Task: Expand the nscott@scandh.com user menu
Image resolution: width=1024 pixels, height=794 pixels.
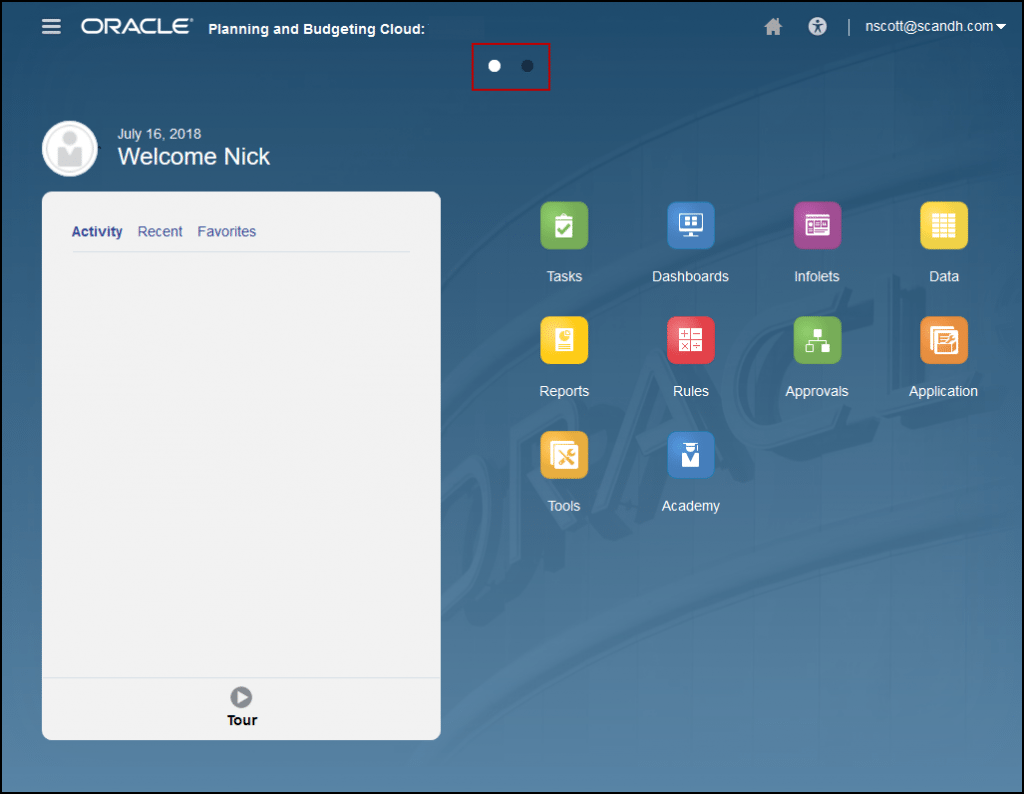Action: pos(935,26)
